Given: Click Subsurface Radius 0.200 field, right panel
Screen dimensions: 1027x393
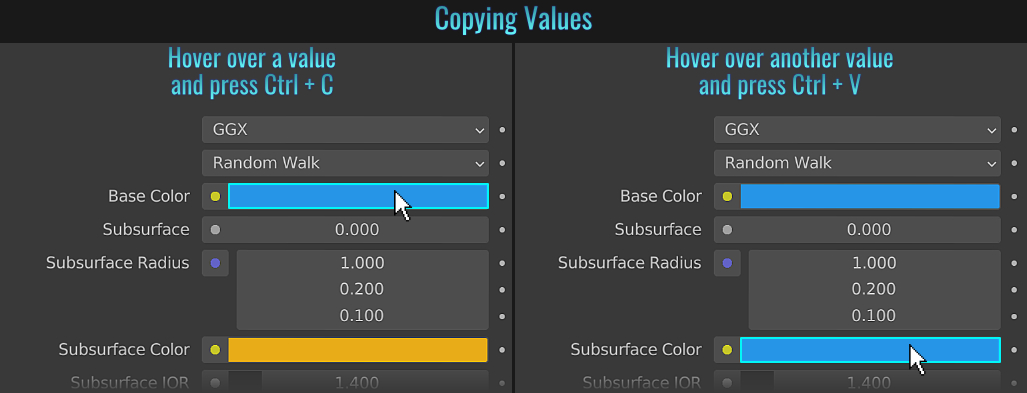Looking at the screenshot, I should (874, 290).
